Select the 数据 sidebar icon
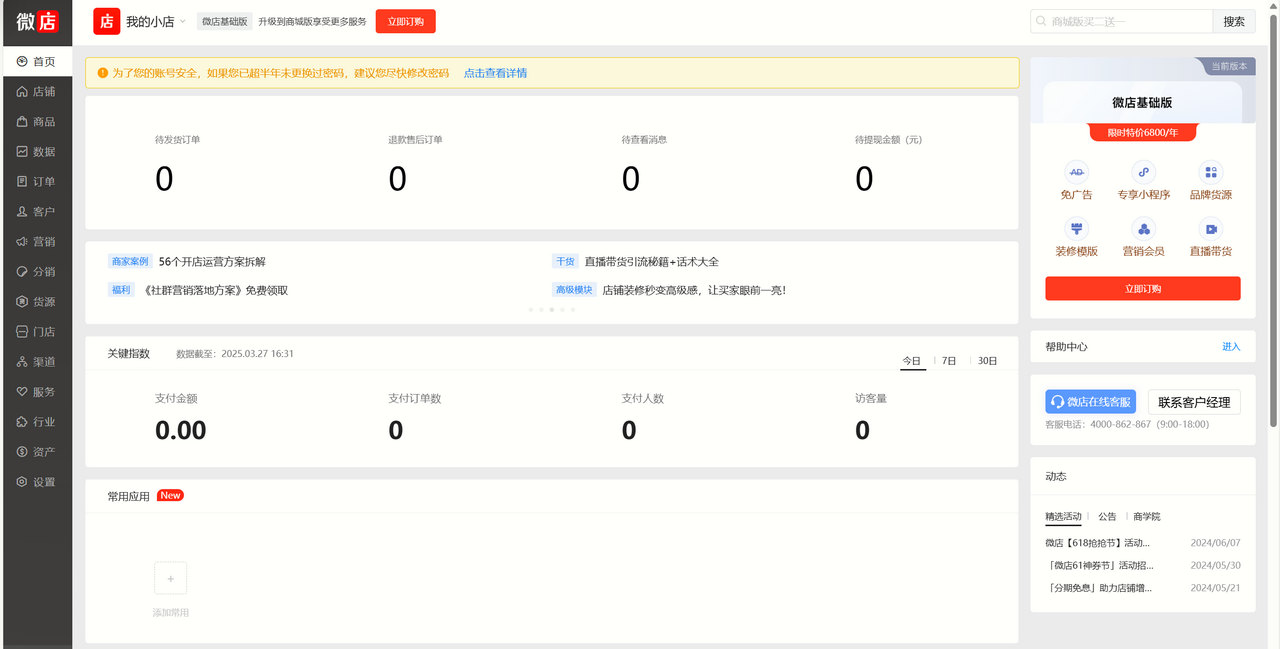 click(36, 151)
